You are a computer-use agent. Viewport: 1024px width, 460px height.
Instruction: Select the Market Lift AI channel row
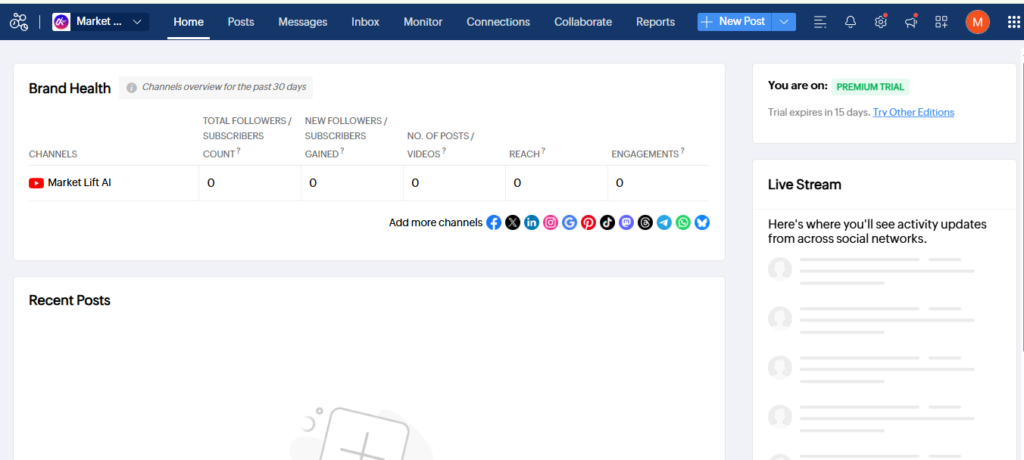[x=369, y=183]
